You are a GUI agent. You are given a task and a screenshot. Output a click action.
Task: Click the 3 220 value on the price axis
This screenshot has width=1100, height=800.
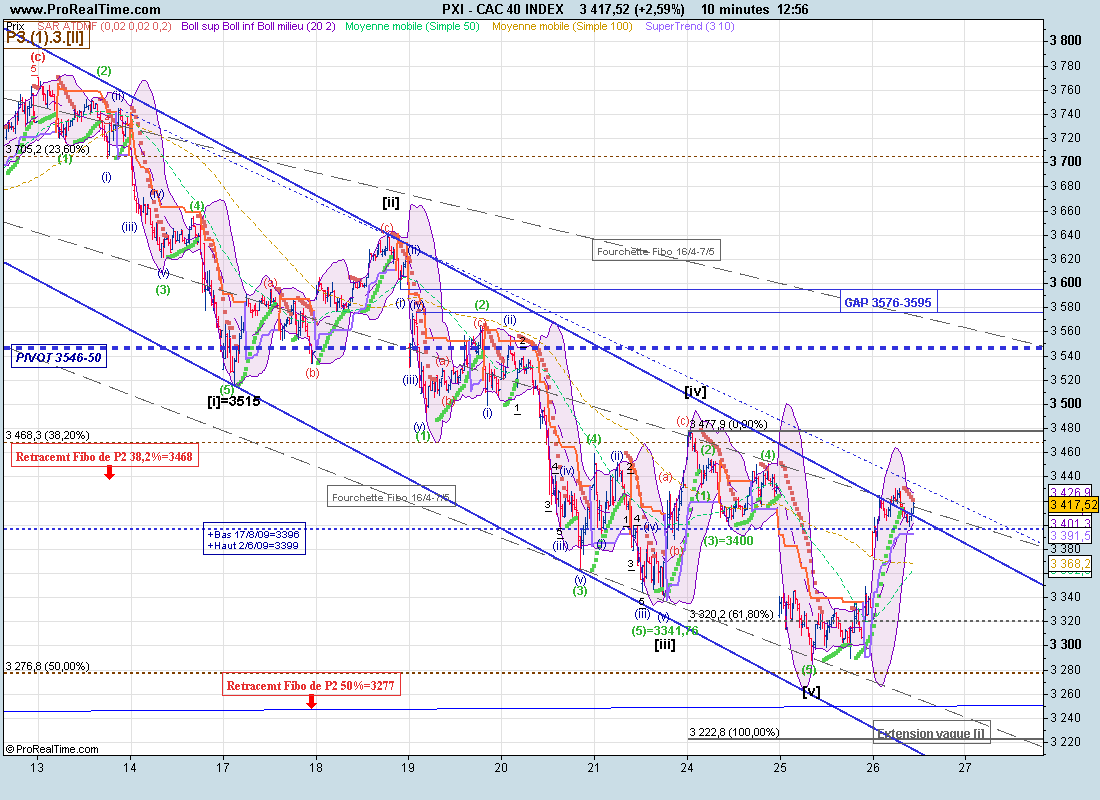1066,741
